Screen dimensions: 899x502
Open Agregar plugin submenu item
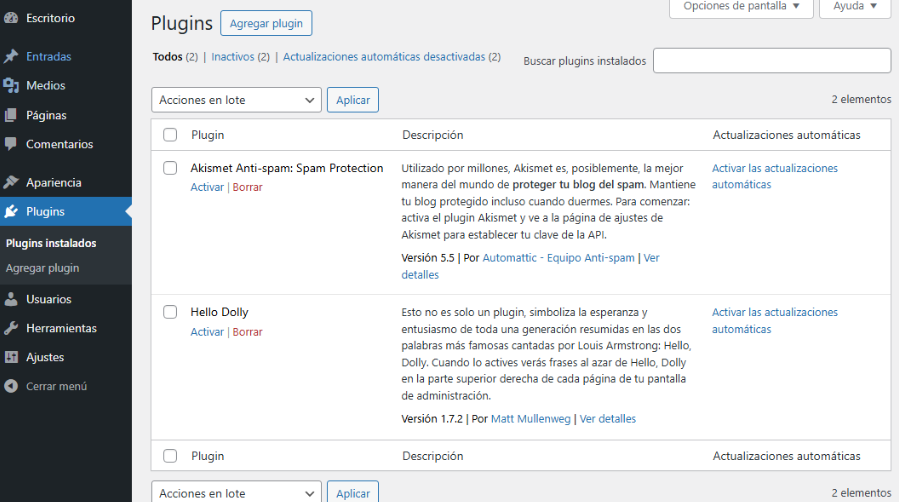click(42, 268)
